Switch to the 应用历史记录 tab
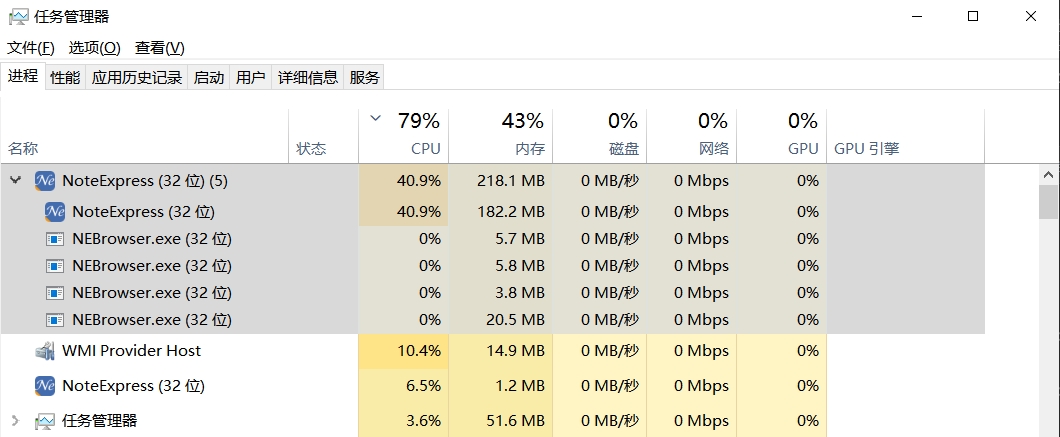The width and height of the screenshot is (1060, 437). (137, 77)
